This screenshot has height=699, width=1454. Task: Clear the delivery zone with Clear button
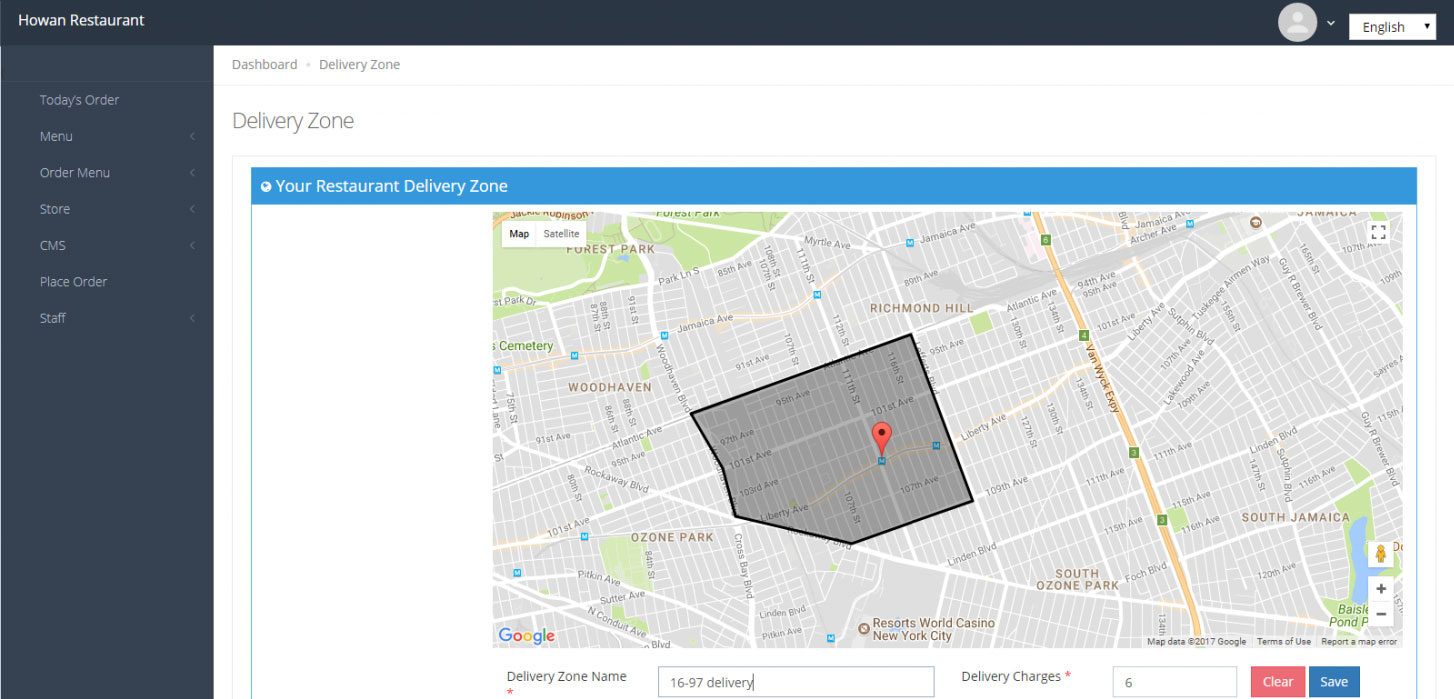pos(1278,682)
